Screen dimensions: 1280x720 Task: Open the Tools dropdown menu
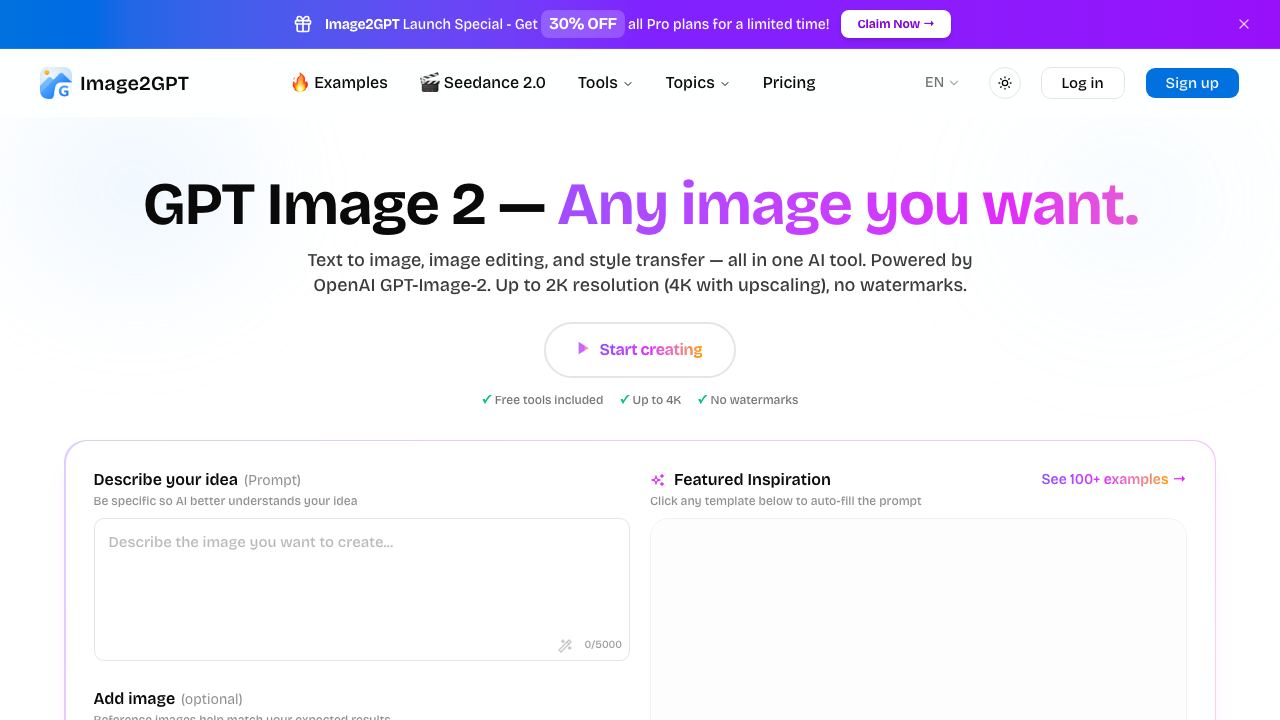(605, 83)
